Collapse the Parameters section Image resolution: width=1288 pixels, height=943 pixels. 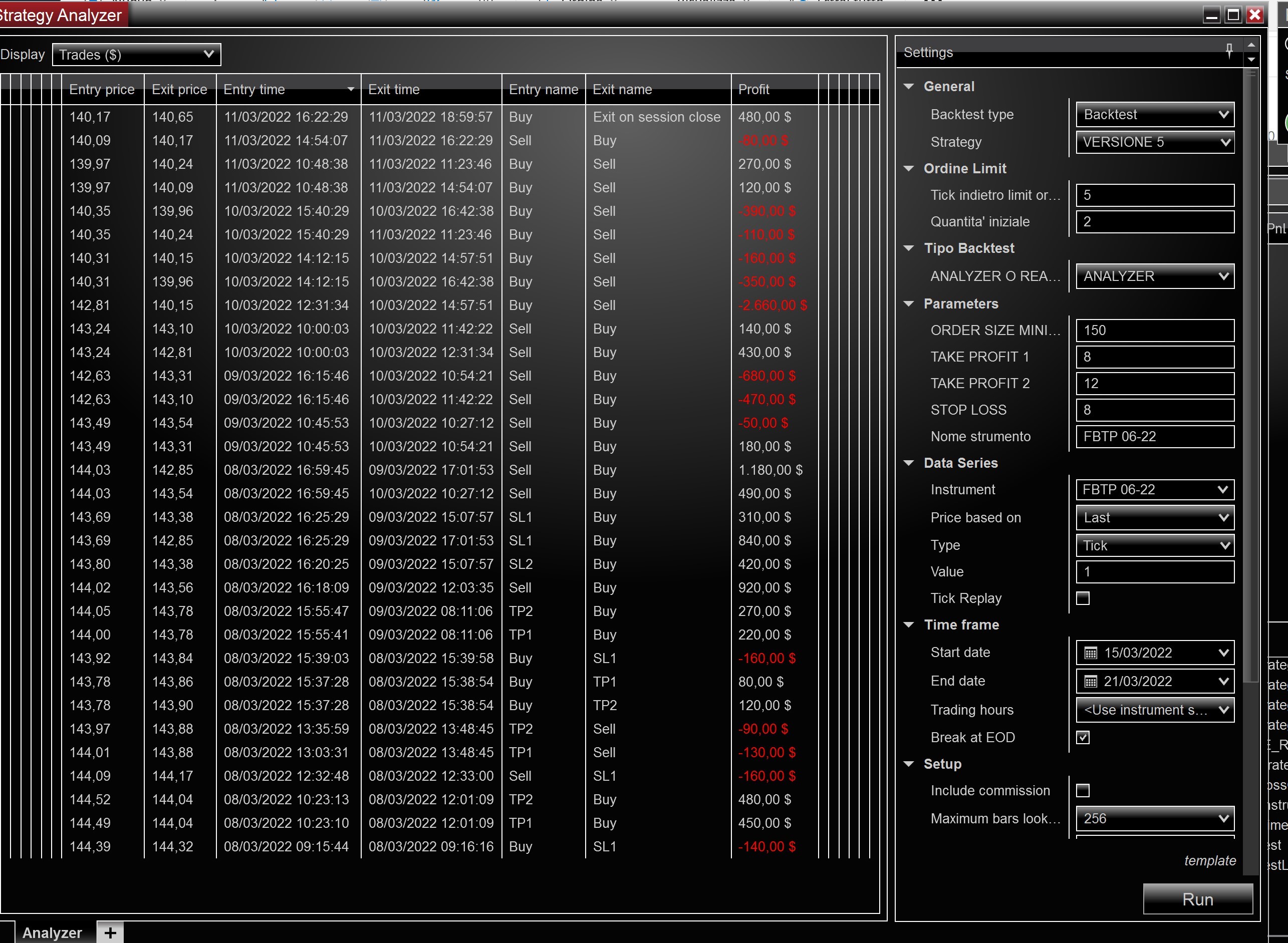[909, 303]
